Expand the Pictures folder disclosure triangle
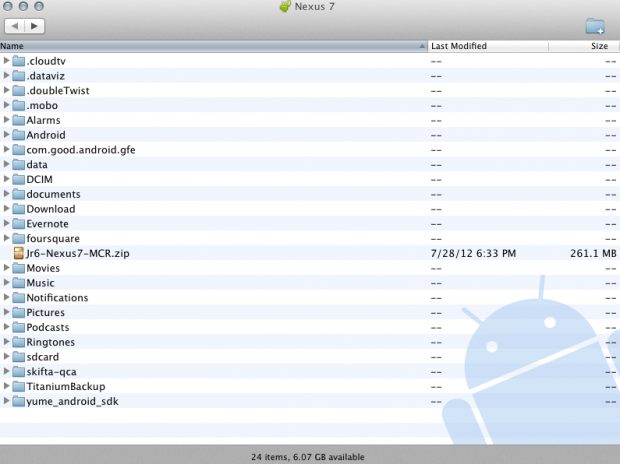Screen dimensions: 620x464 pyautogui.click(x=7, y=312)
